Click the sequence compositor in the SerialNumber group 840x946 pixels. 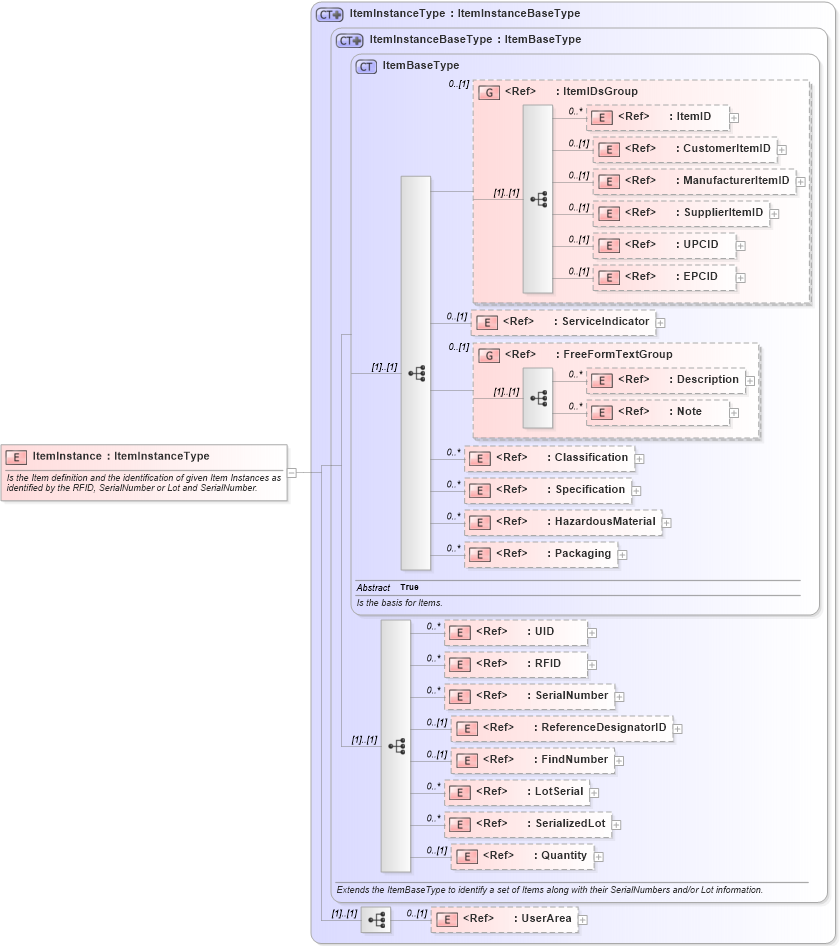point(398,744)
